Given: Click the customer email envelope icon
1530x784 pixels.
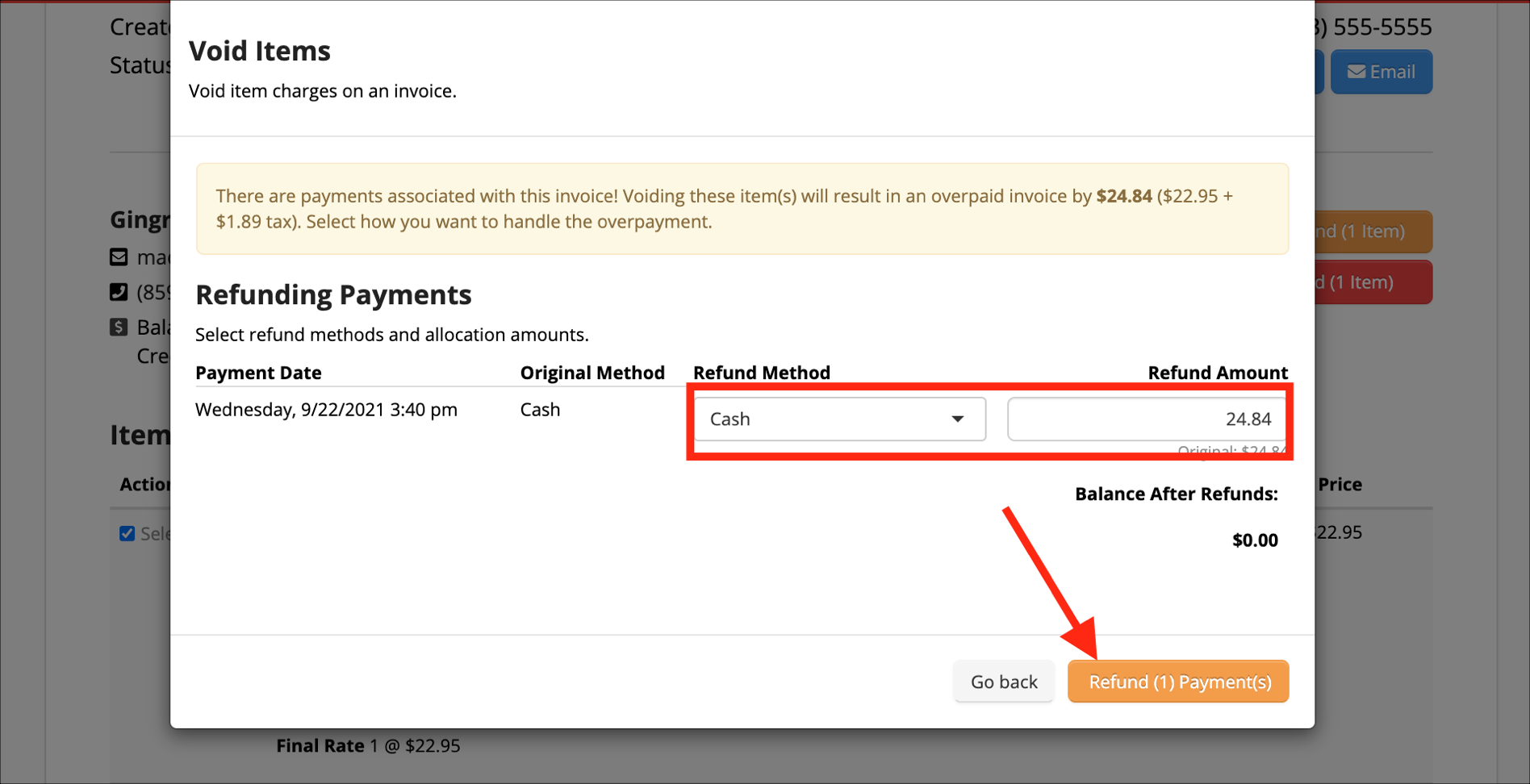Looking at the screenshot, I should [x=119, y=257].
